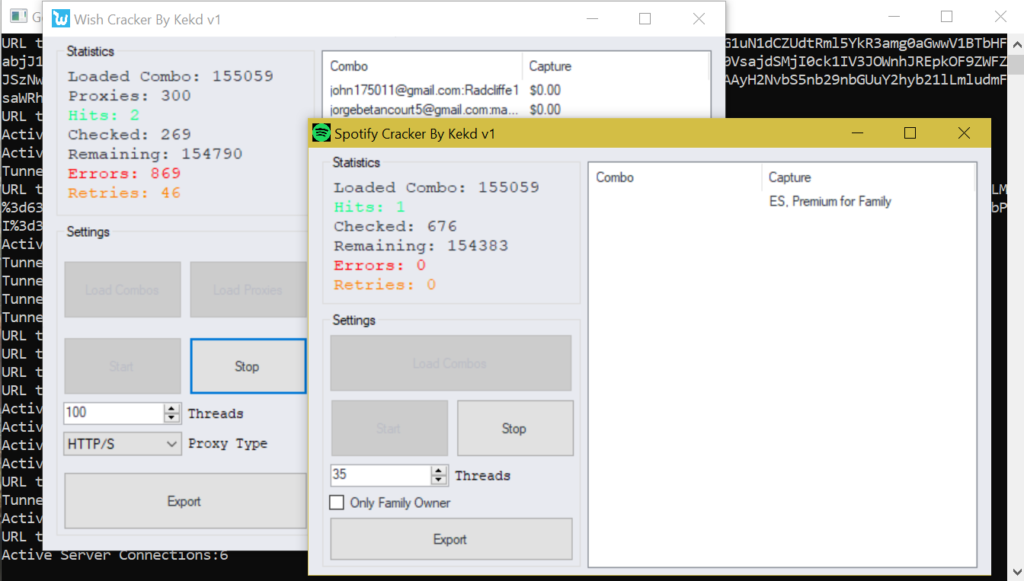Screen dimensions: 1024x581
Task: Click "Errors: 869" in Wish Cracker statistics
Action: [124, 174]
